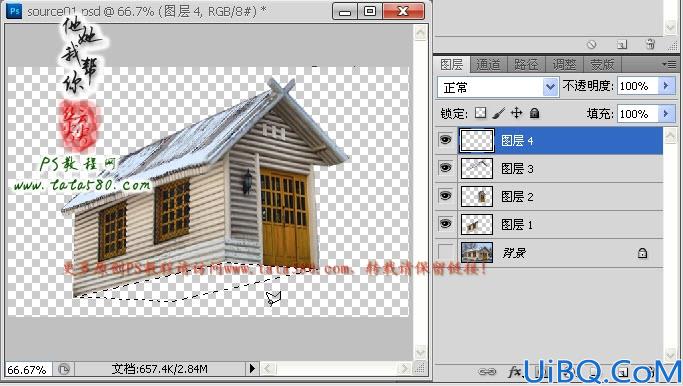Open the layers panel flyout menu
Viewport: 683px width, 386px height.
click(x=669, y=64)
